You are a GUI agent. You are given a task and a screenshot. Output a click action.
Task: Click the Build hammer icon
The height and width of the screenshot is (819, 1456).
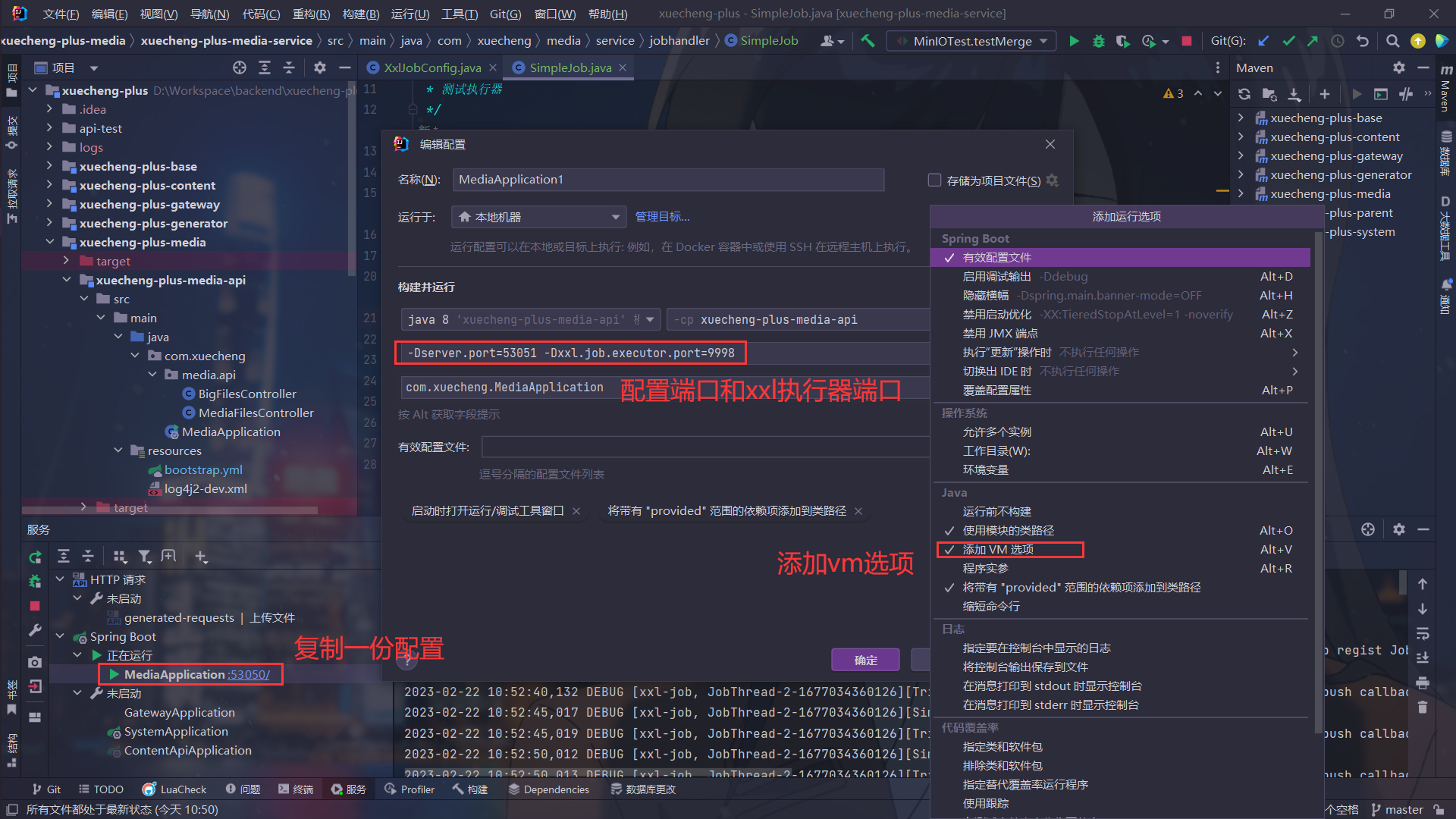(x=868, y=41)
